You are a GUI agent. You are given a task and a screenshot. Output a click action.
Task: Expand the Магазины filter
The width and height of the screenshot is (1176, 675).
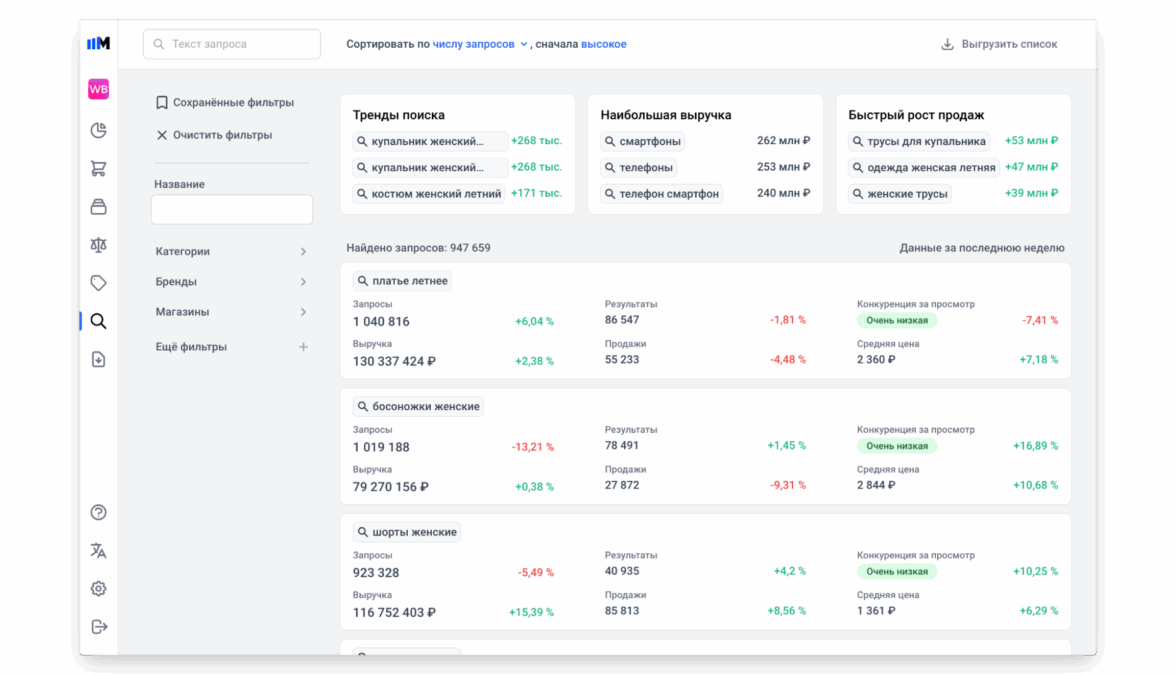(232, 312)
